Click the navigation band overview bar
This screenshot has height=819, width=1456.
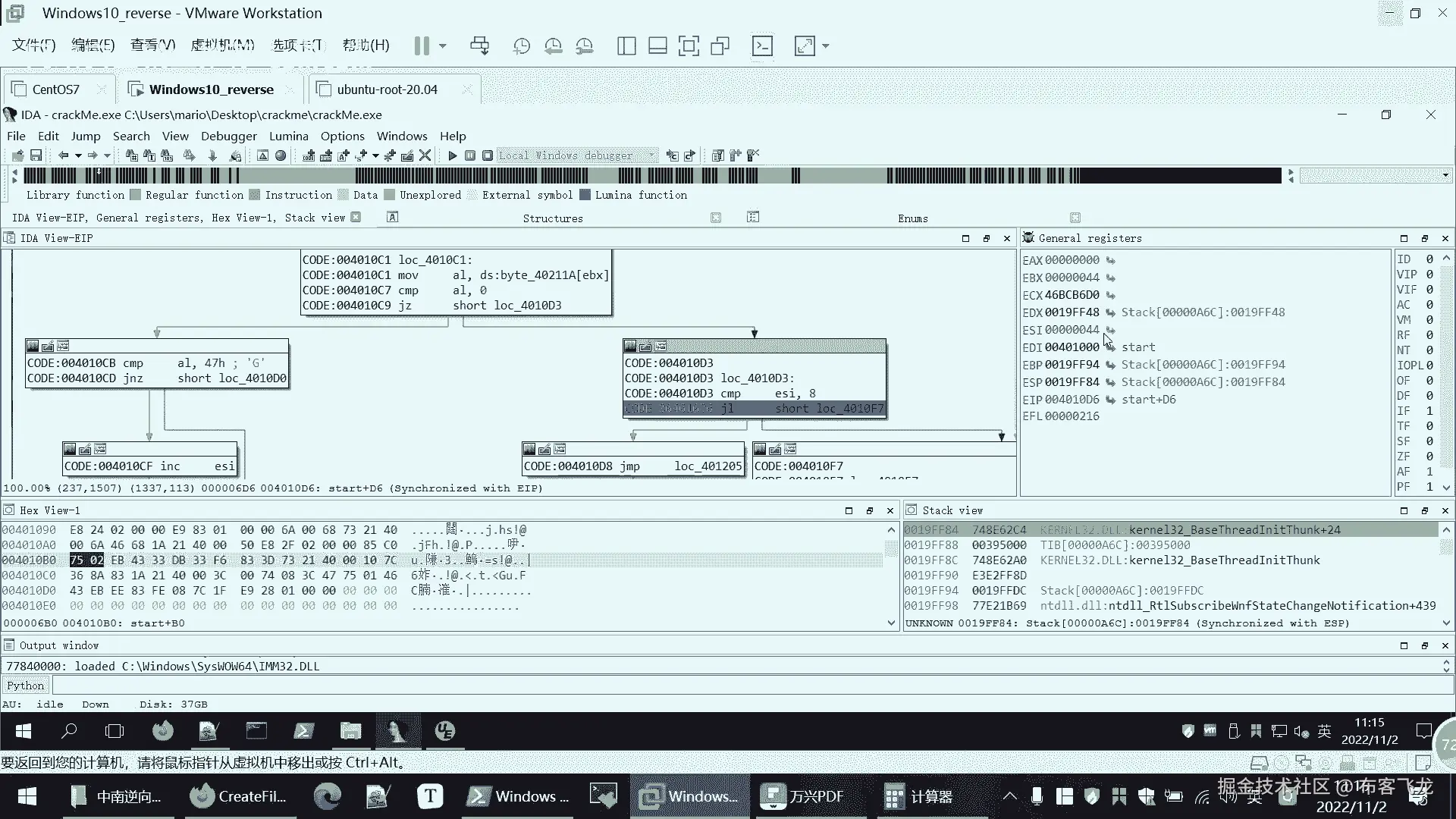tap(652, 176)
